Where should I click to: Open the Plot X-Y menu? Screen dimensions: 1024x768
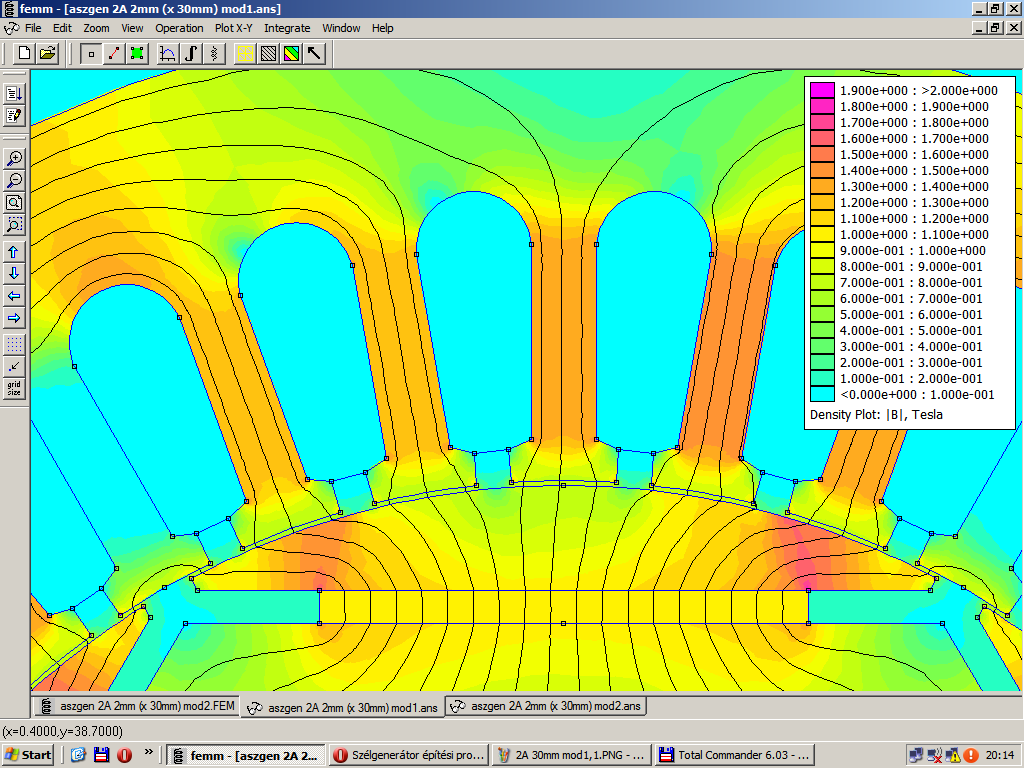(x=234, y=28)
